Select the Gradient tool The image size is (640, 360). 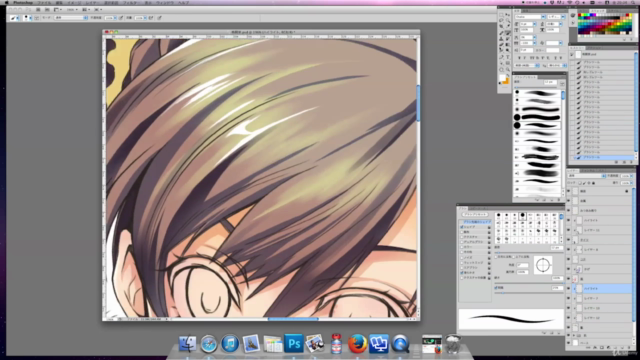point(508,44)
